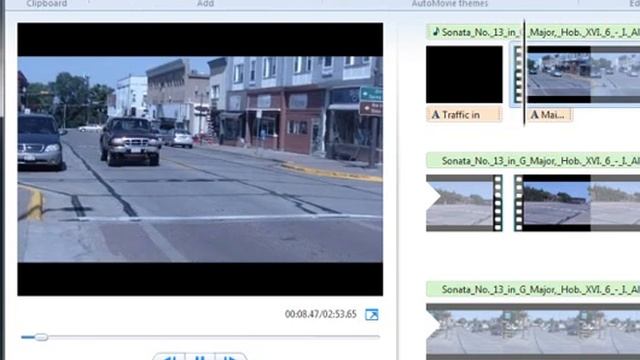Click the video preview monitor

click(200, 159)
